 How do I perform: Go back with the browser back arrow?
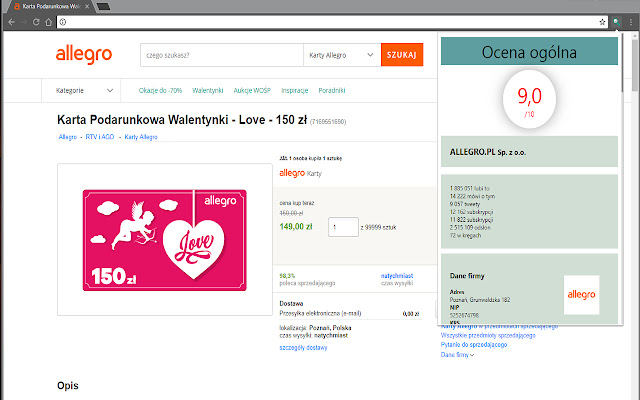tap(11, 22)
